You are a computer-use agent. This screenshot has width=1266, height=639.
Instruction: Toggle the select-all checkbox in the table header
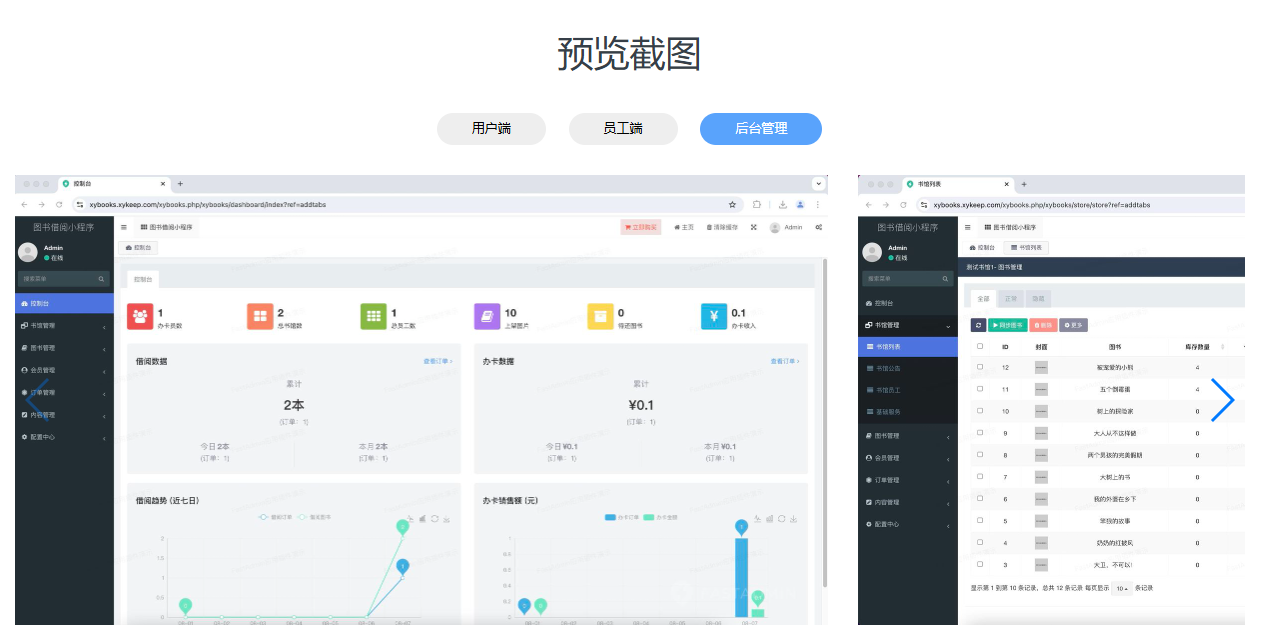point(981,344)
